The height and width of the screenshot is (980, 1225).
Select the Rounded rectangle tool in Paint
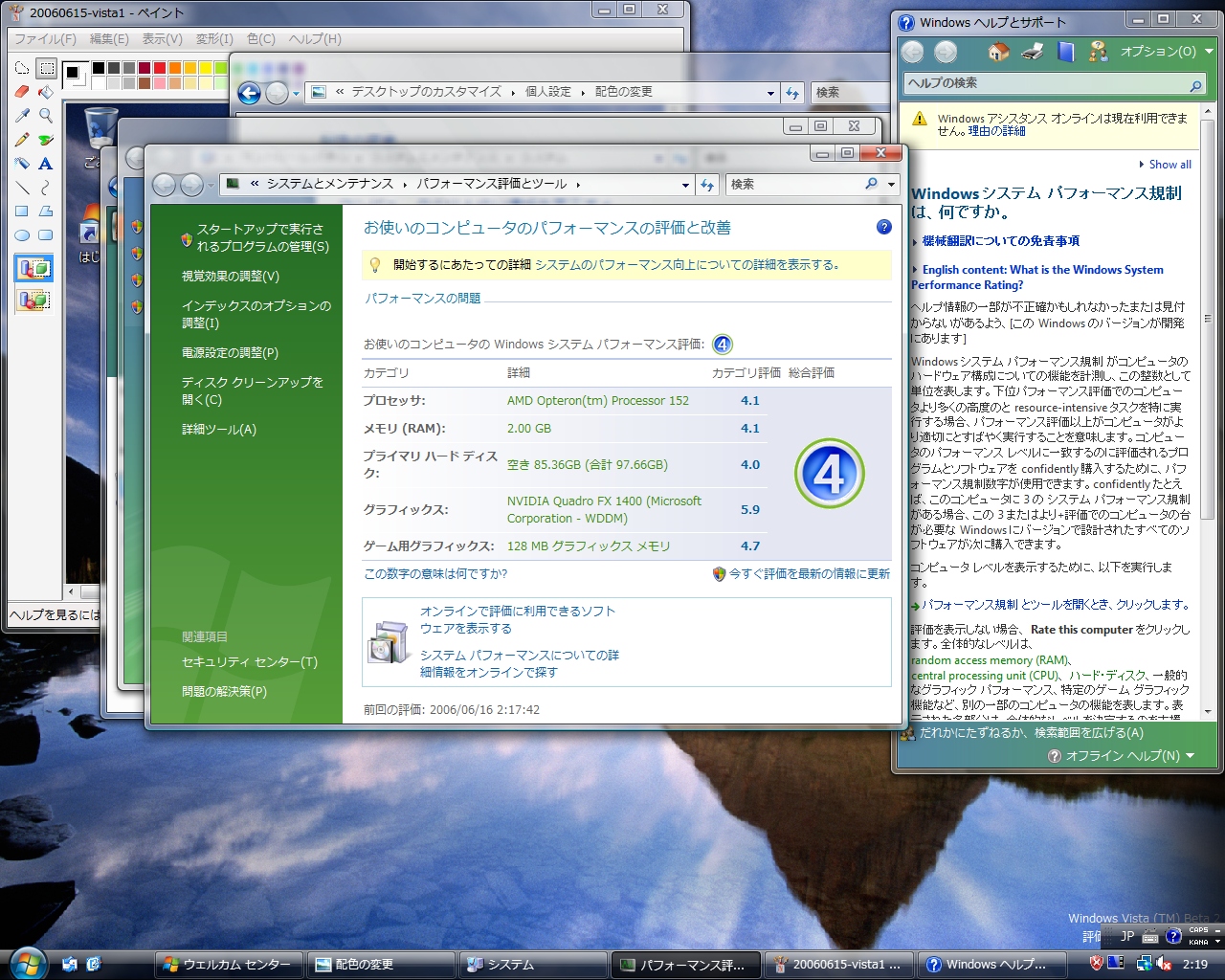click(46, 235)
